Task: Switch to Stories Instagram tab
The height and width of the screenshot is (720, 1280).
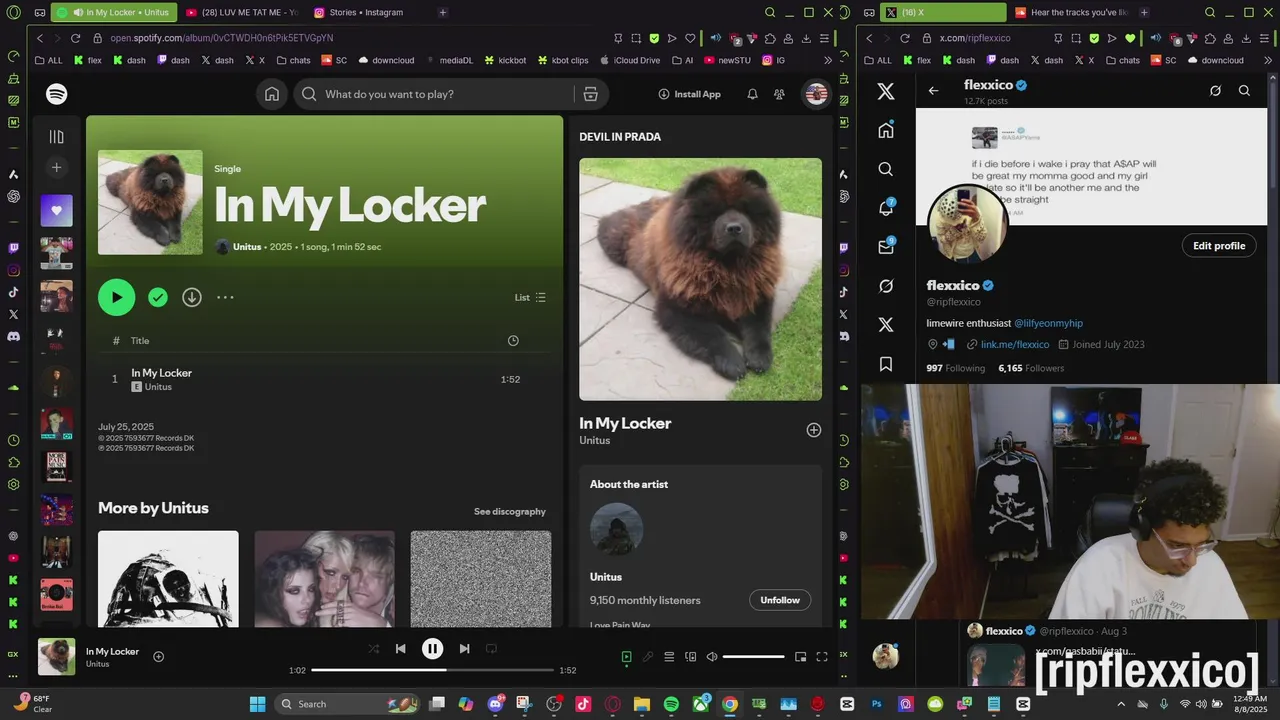Action: pos(366,12)
